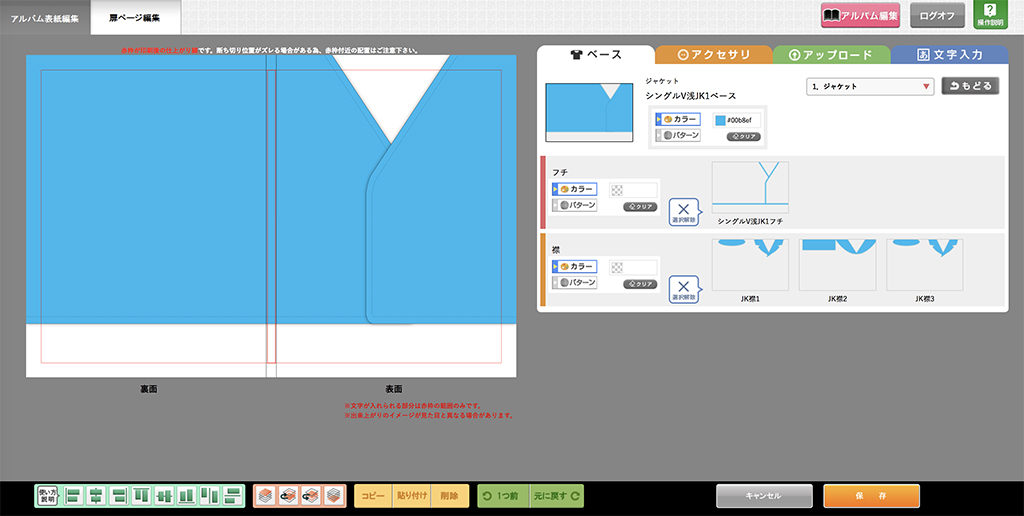Click ログオフ button

[x=937, y=15]
